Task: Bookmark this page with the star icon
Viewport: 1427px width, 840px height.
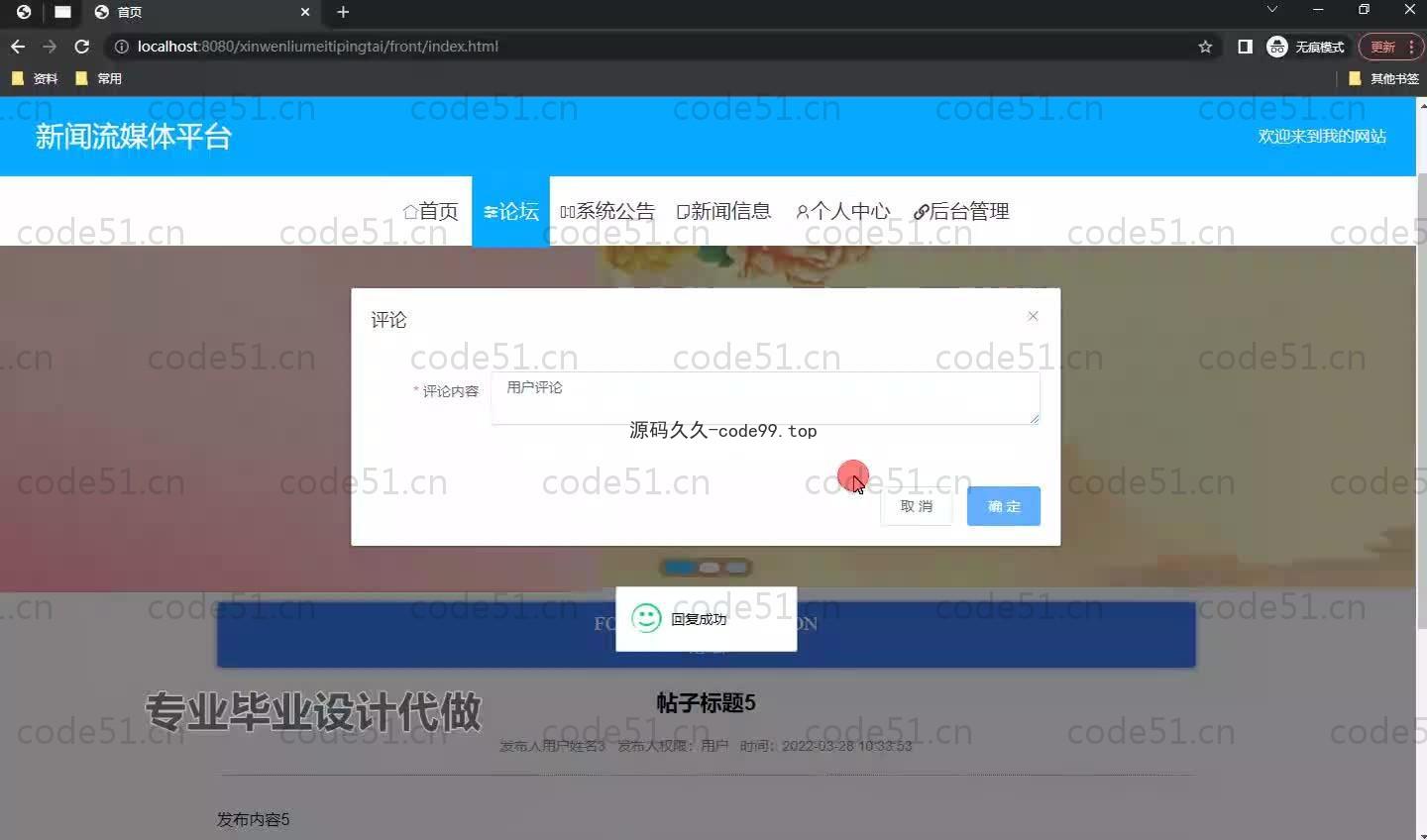Action: click(1205, 47)
